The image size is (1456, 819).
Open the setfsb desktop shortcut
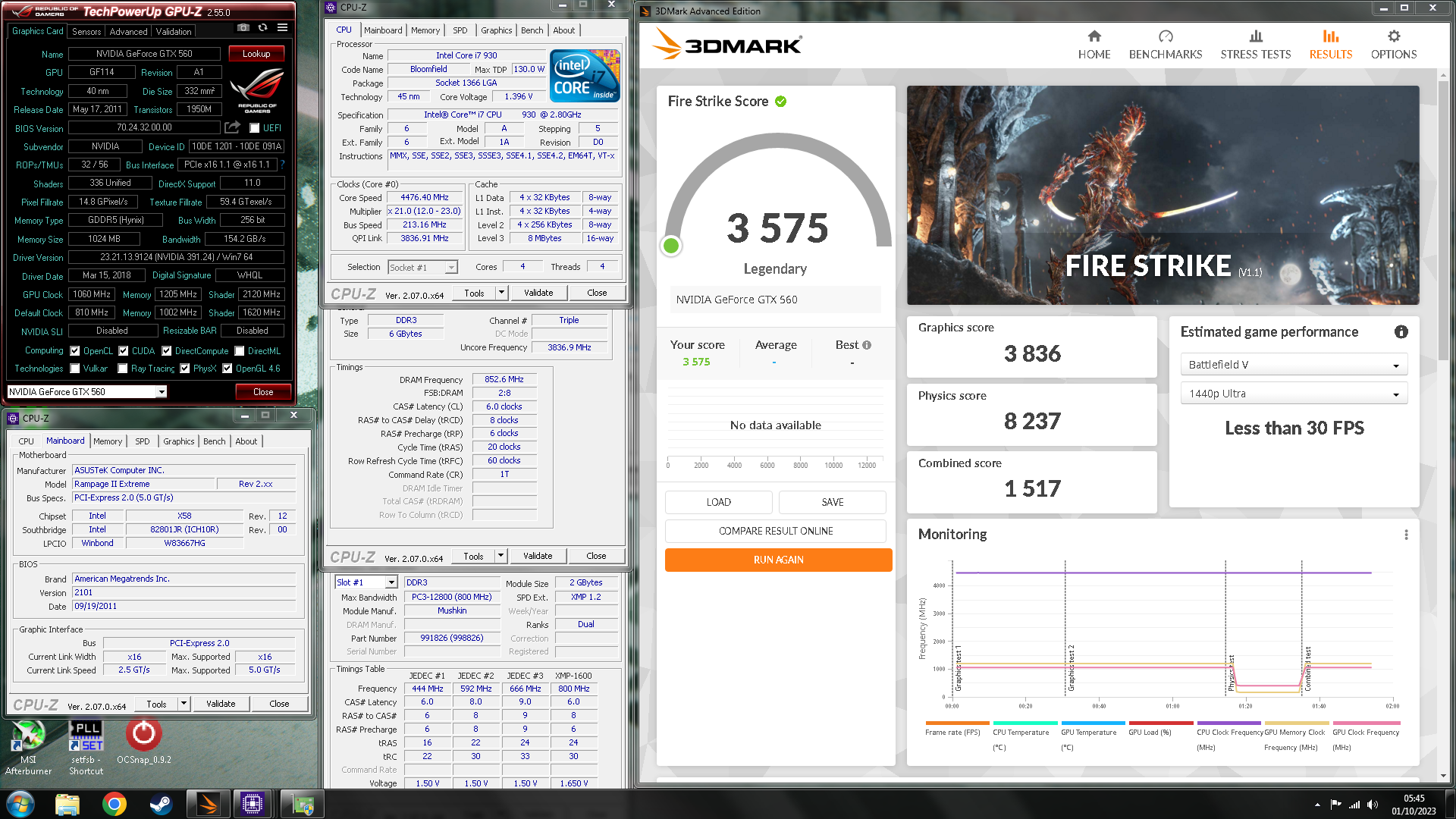pyautogui.click(x=86, y=748)
